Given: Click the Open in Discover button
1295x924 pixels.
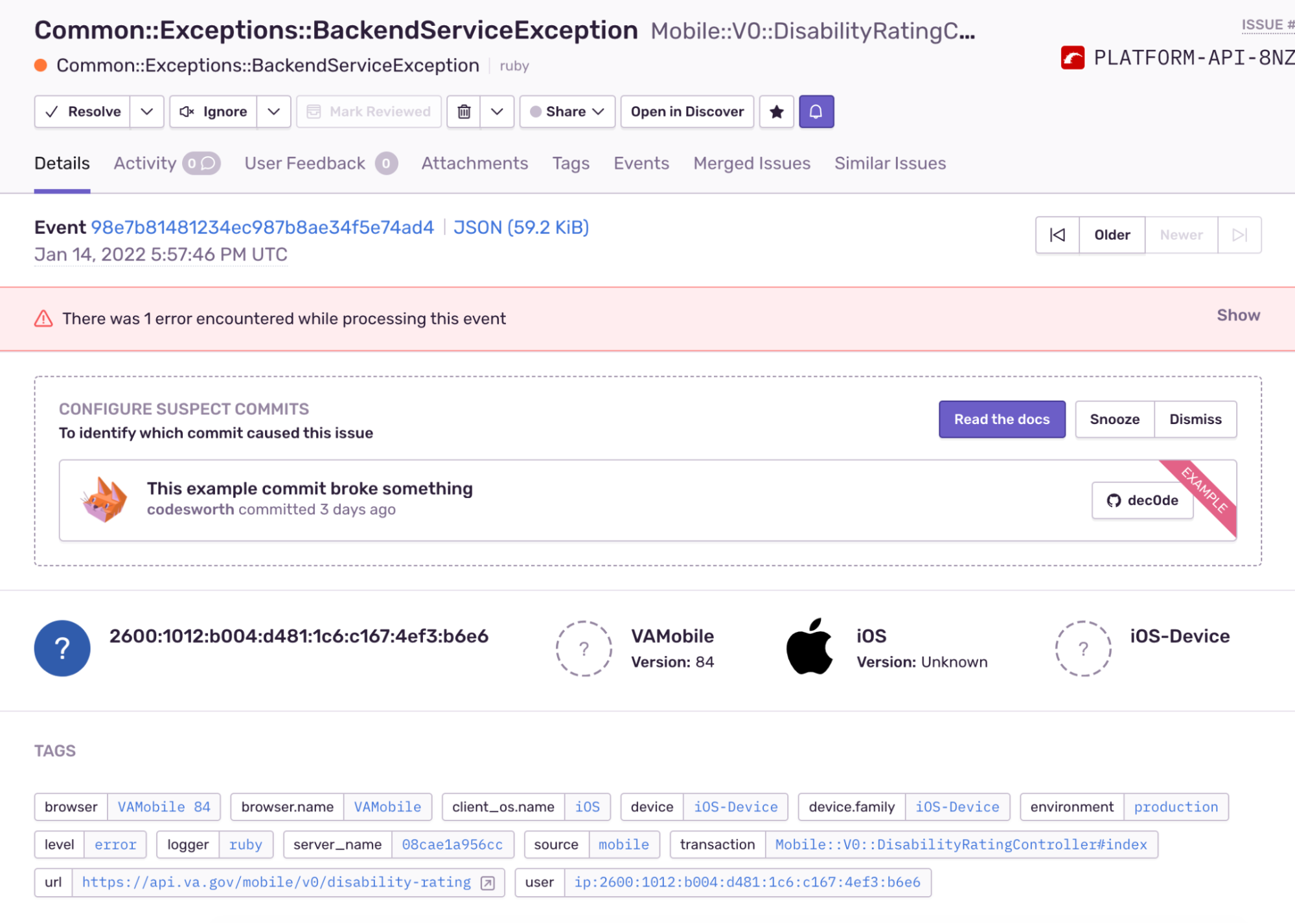Looking at the screenshot, I should coord(687,111).
